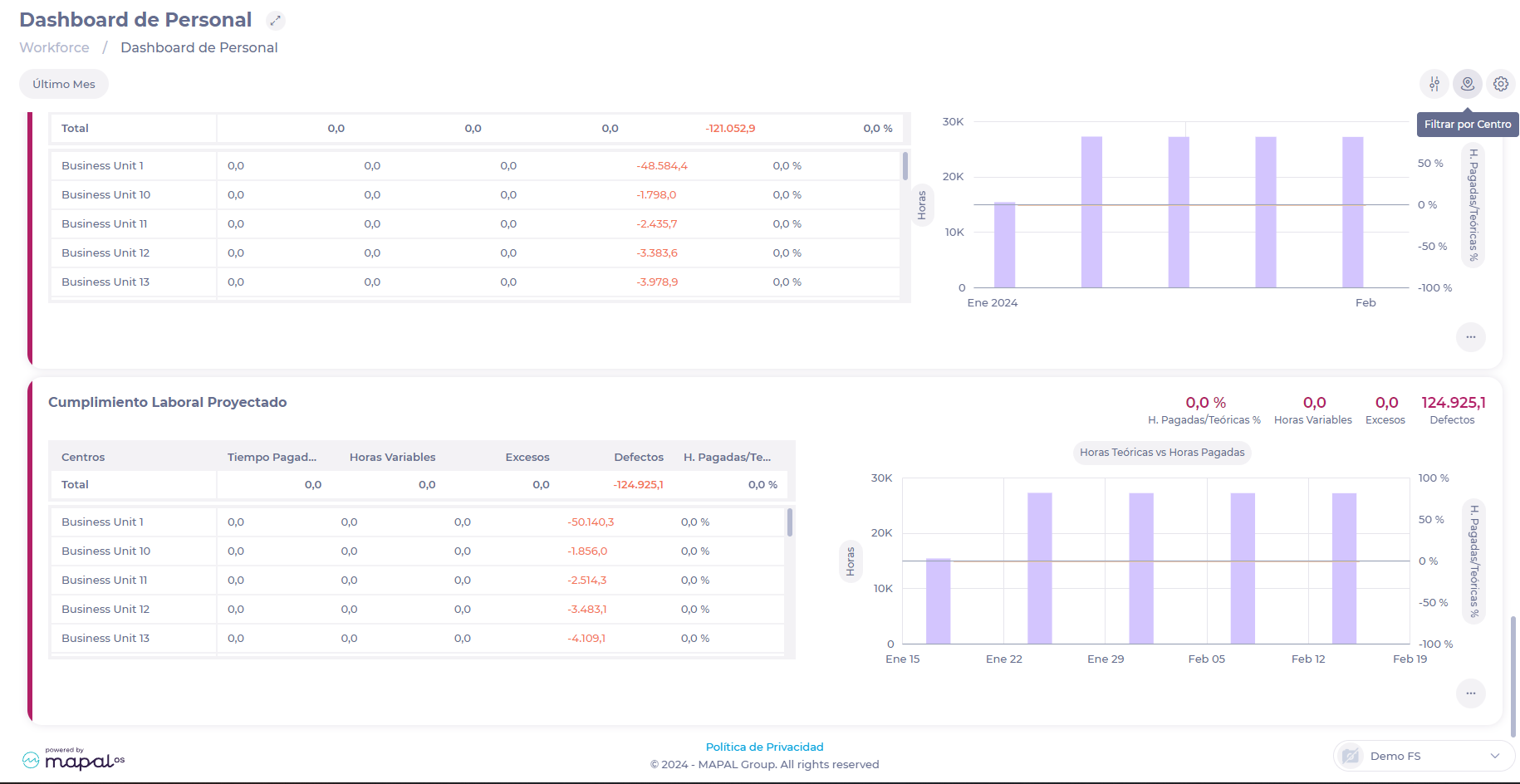The height and width of the screenshot is (784, 1520).
Task: Click the MAPAL OS logo
Action: 74,759
